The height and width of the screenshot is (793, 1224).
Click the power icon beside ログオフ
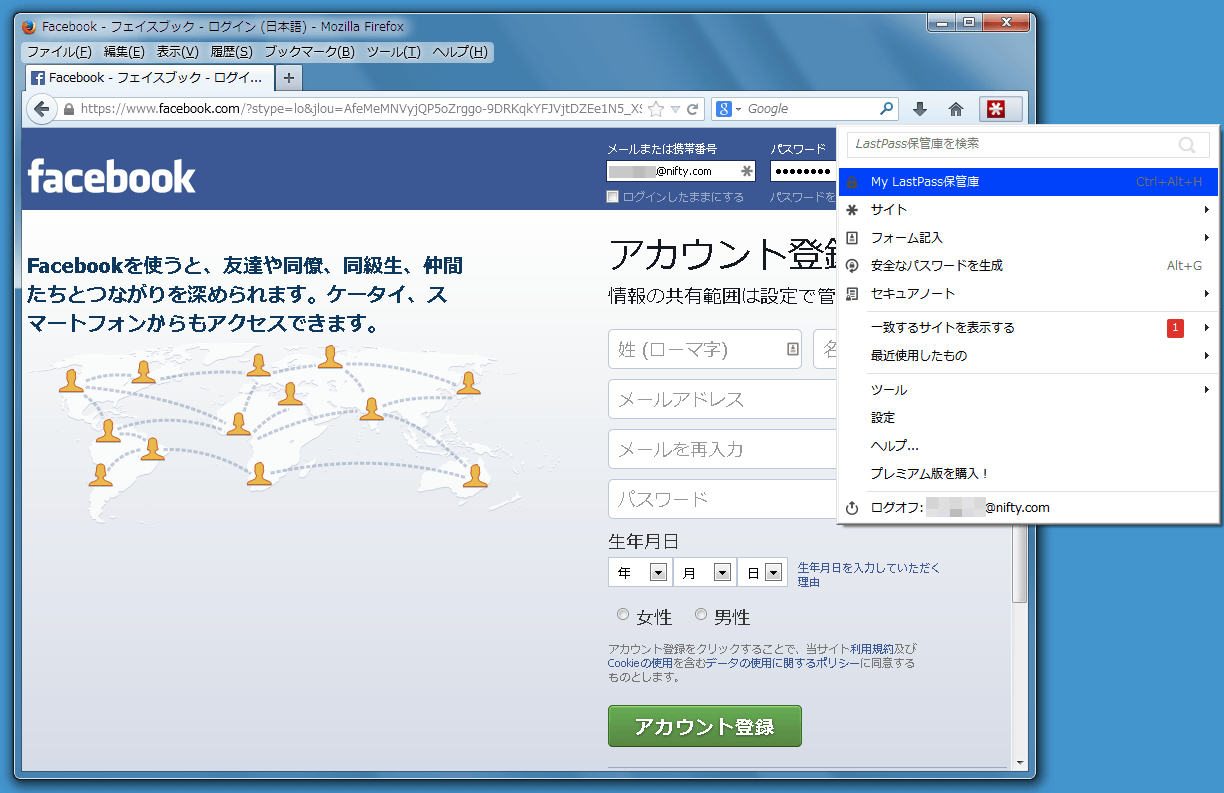pos(852,508)
